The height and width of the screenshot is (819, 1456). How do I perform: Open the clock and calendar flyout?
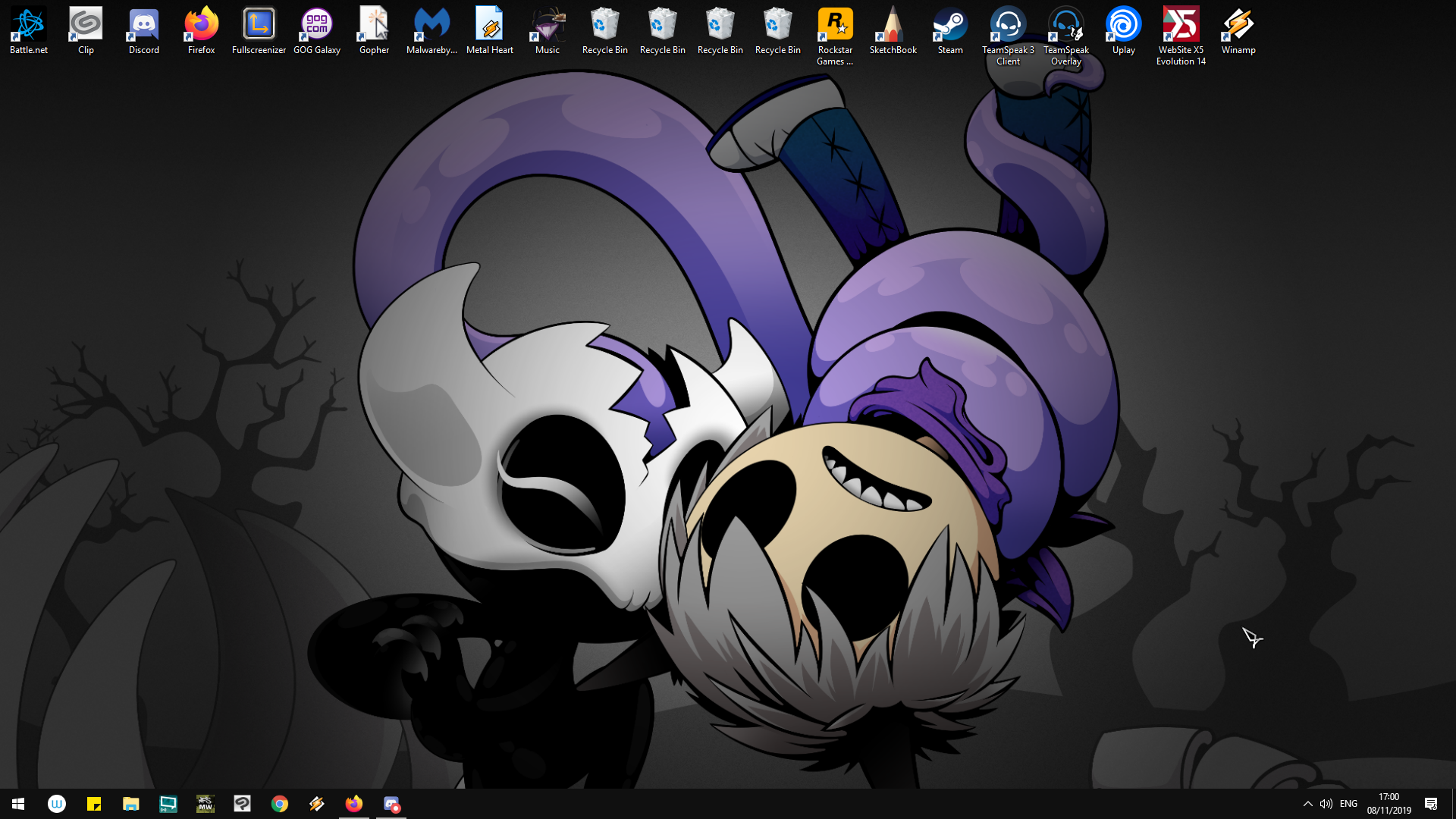1389,804
